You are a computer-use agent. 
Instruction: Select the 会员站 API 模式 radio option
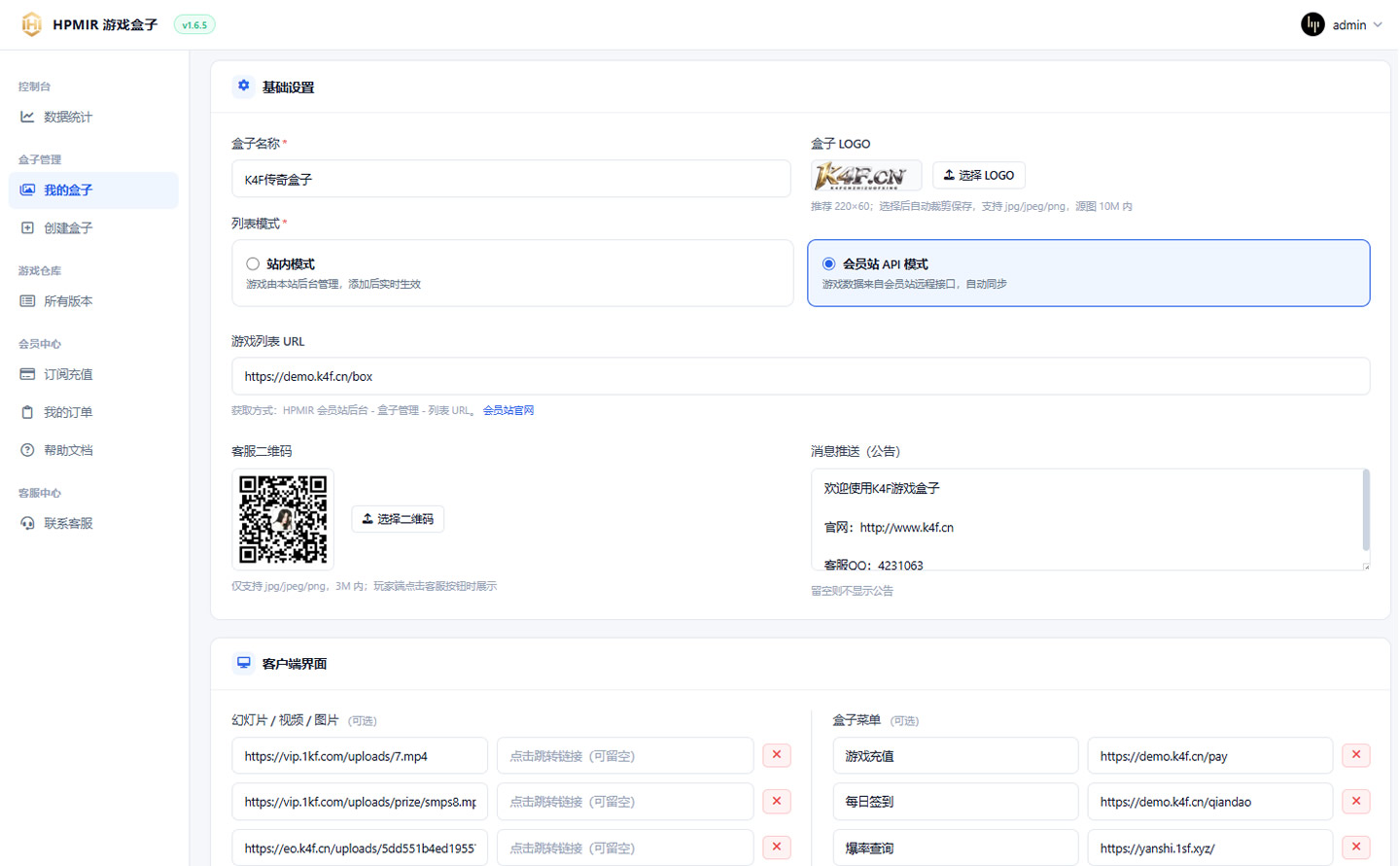point(829,264)
